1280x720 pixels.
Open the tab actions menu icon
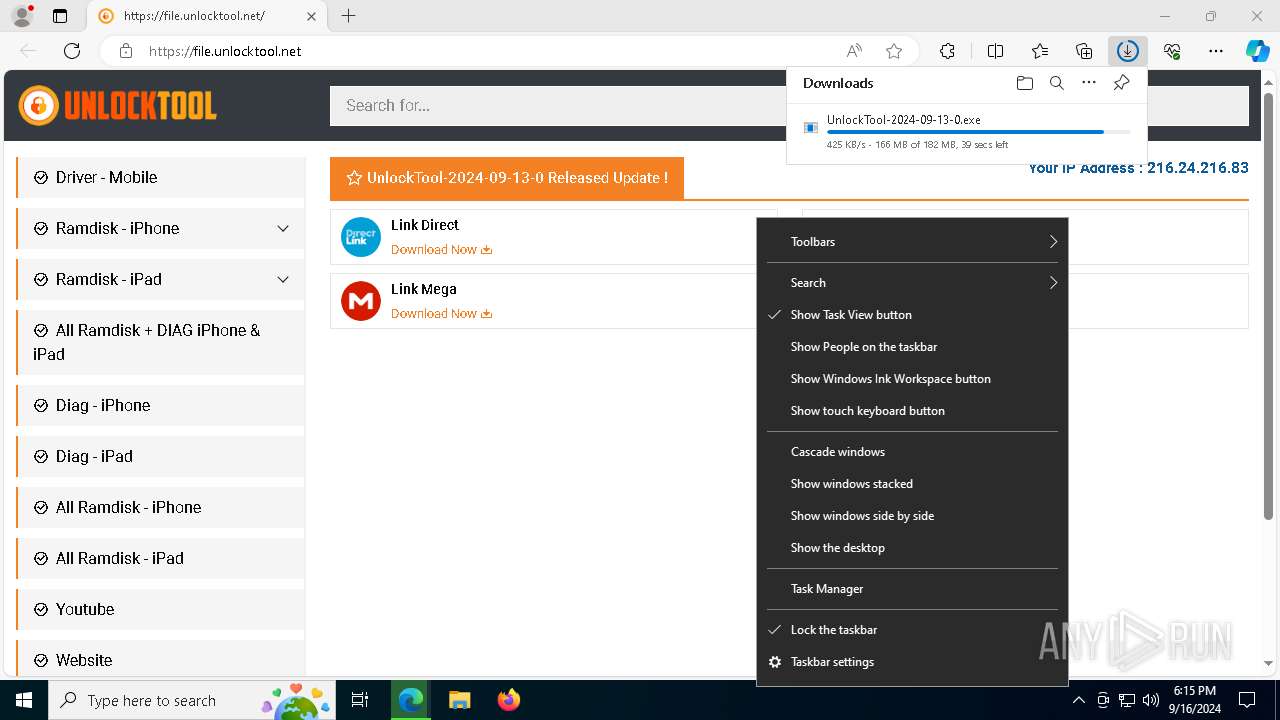pyautogui.click(x=60, y=16)
